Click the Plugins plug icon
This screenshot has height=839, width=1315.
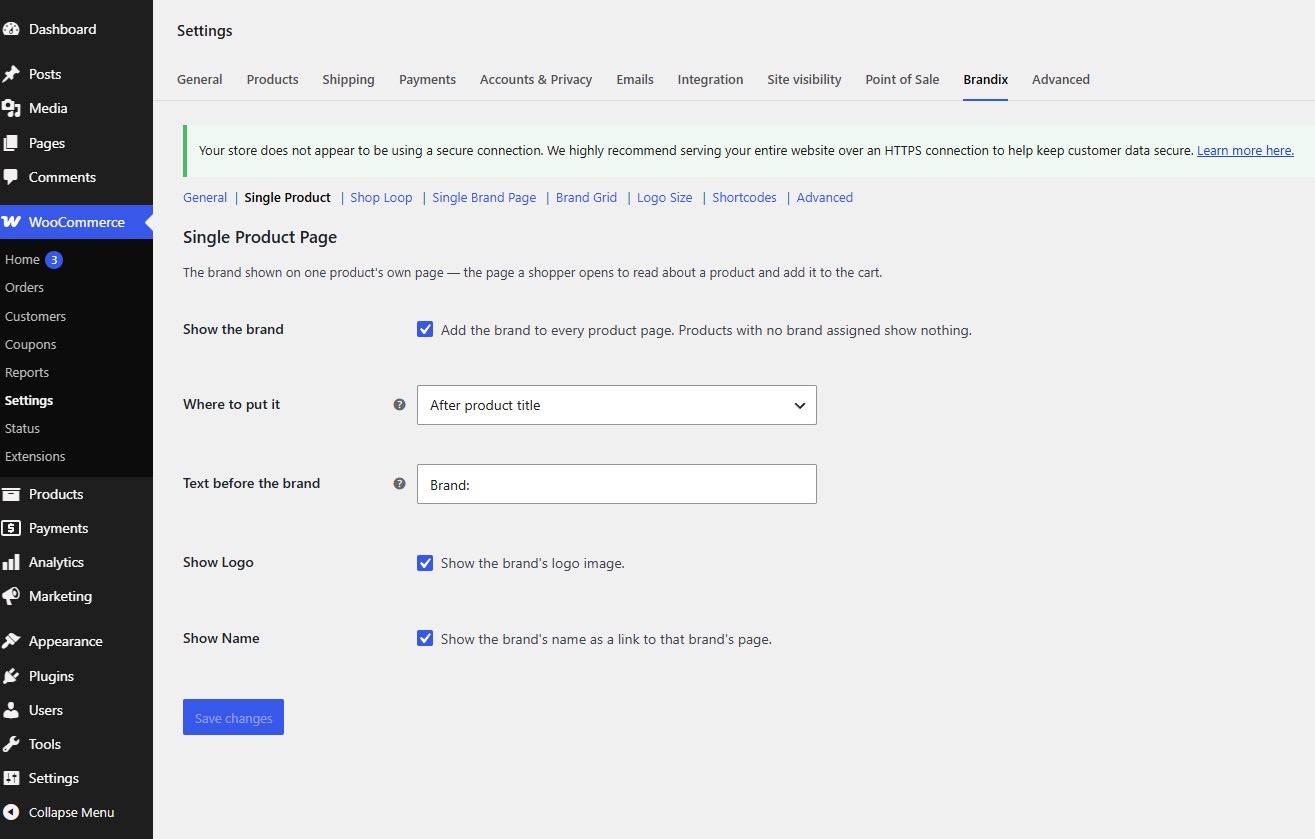11,676
